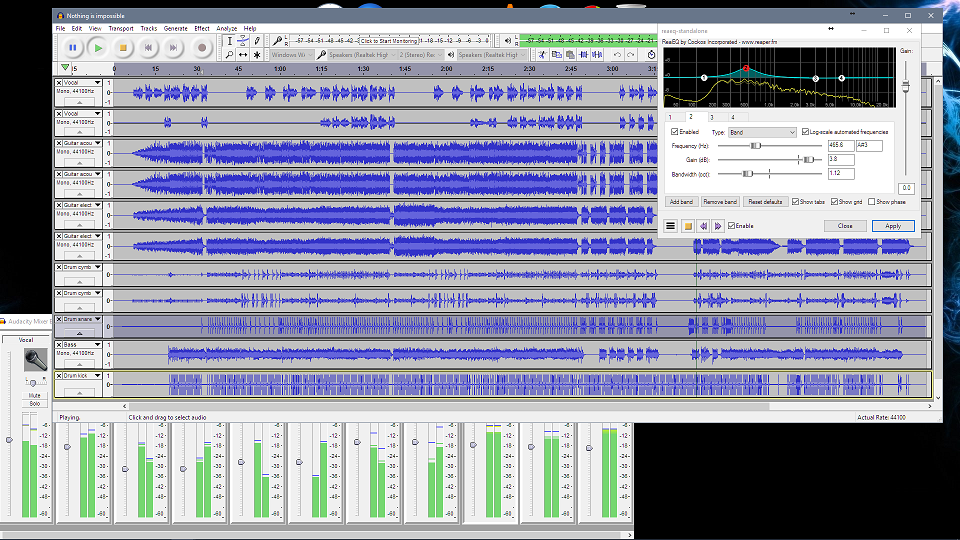Open the Generate menu
The image size is (960, 540).
[x=175, y=28]
